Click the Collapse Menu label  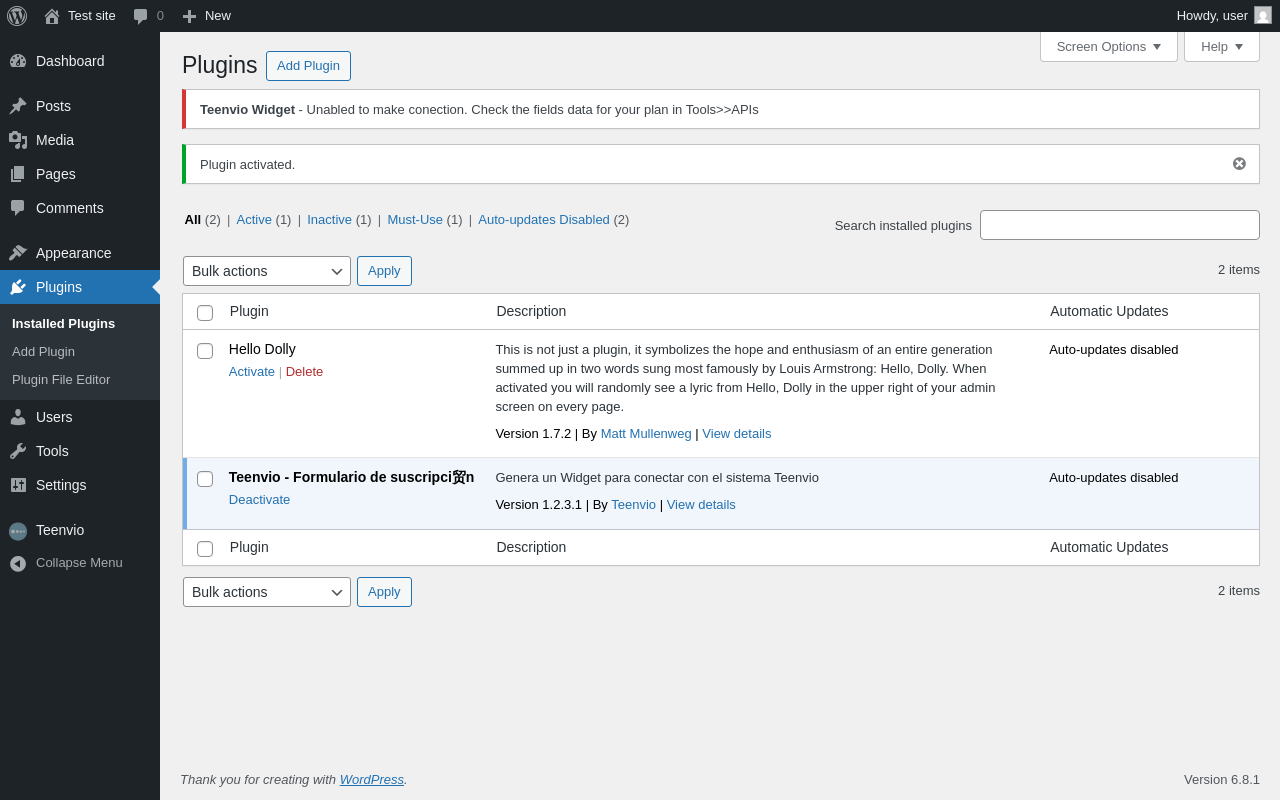pyautogui.click(x=79, y=563)
